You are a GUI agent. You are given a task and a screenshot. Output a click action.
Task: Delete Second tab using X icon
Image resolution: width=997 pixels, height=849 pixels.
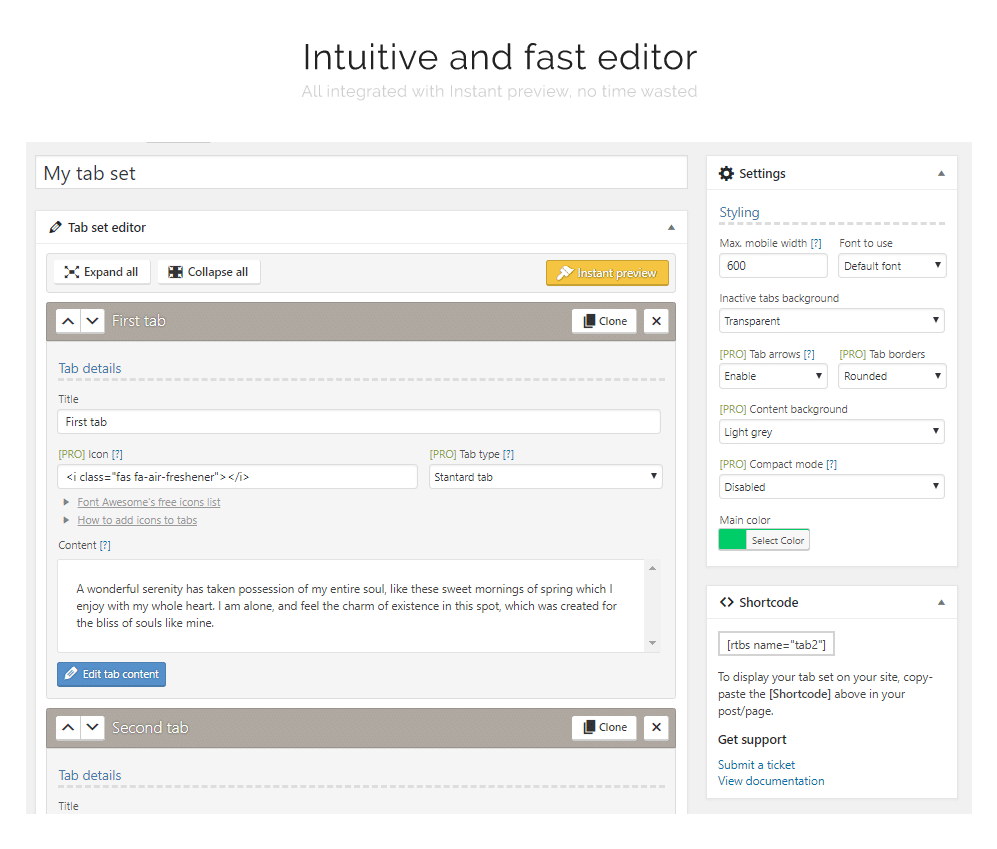tap(656, 727)
